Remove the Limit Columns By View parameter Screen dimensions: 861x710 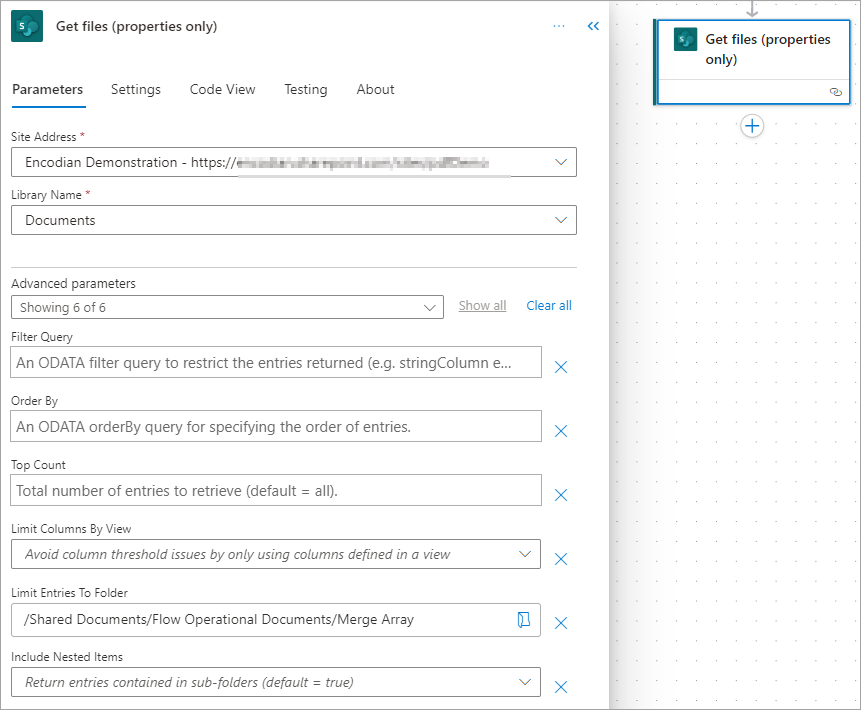[561, 559]
